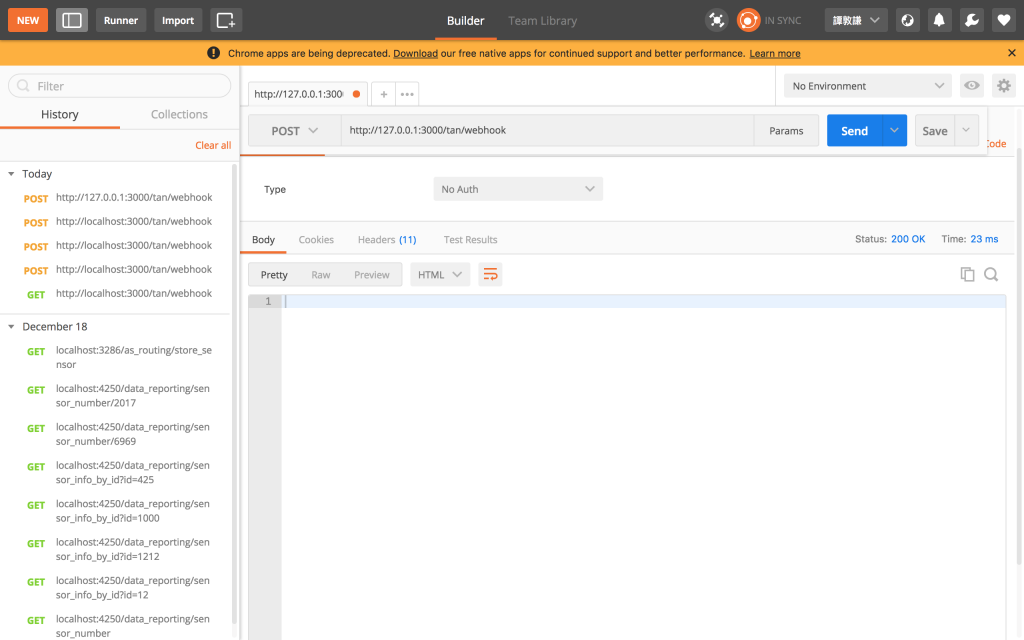Copy response body to clipboard icon
The width and height of the screenshot is (1024, 640).
point(967,274)
